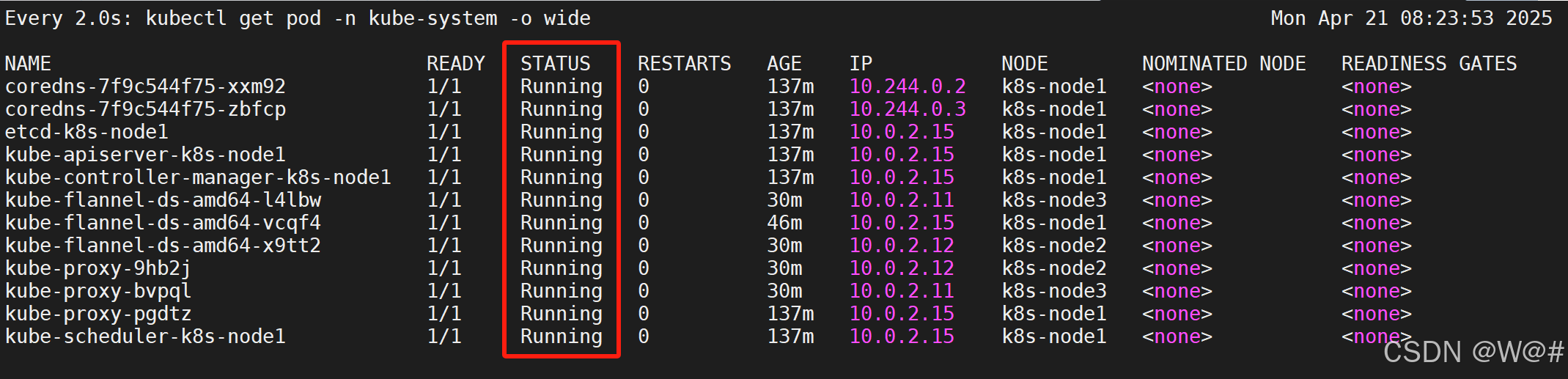
Task: Click nominated node <none> of kube-proxy-pgdtz
Action: [1177, 314]
